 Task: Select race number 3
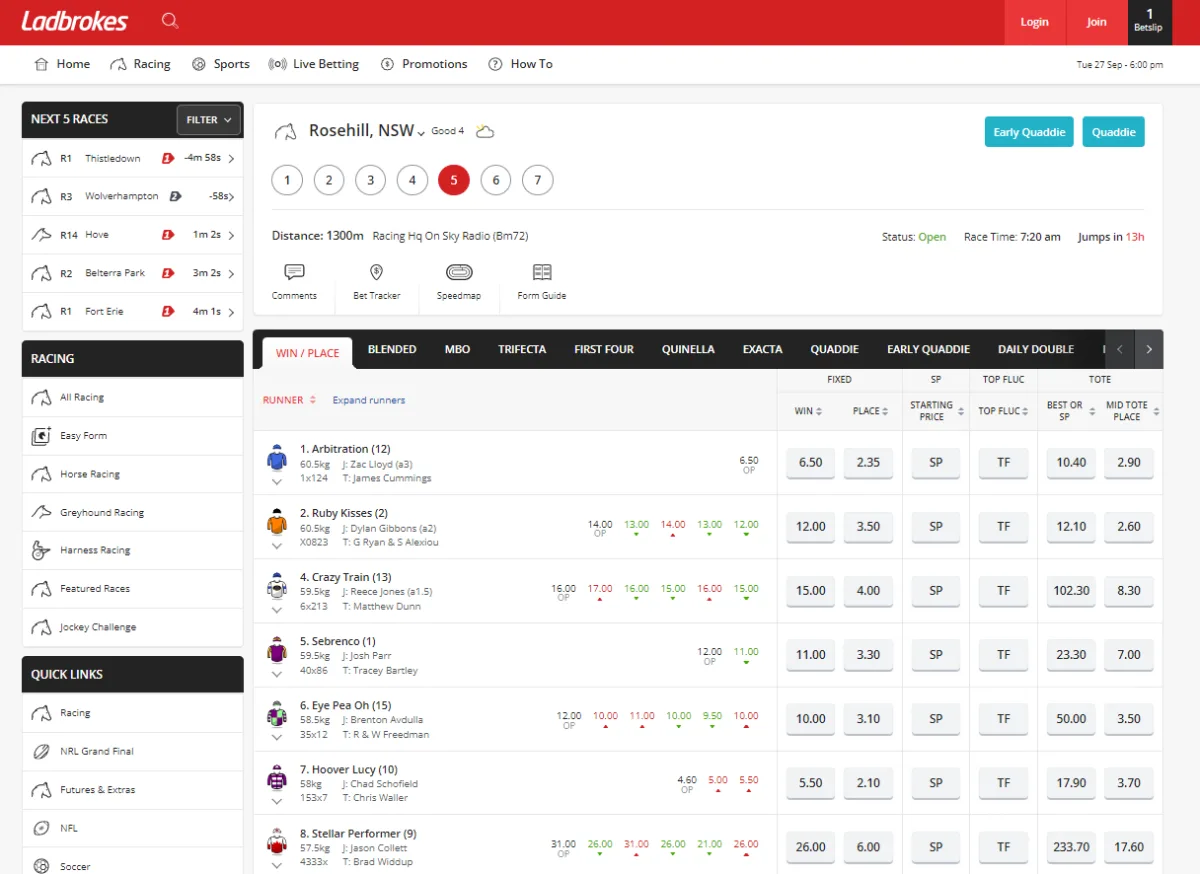pos(371,180)
